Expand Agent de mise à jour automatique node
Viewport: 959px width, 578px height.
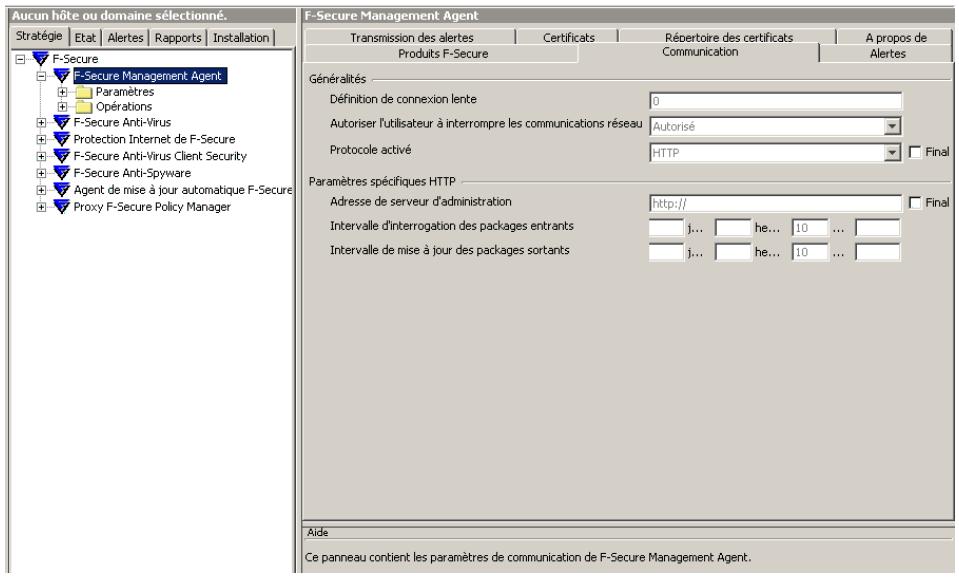tap(42, 190)
